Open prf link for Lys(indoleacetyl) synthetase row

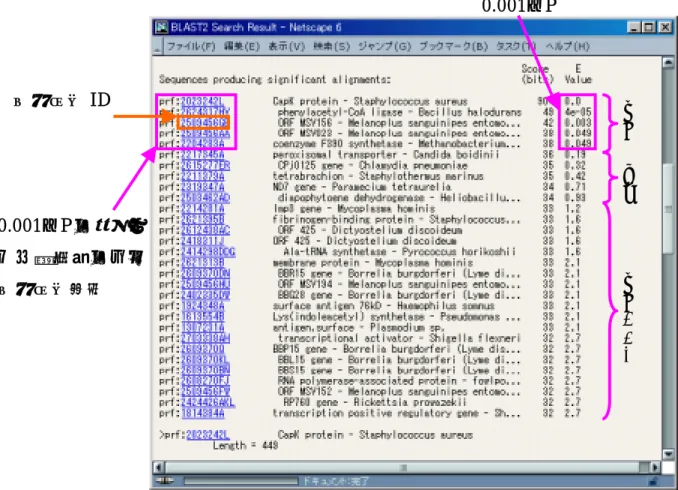[202, 317]
